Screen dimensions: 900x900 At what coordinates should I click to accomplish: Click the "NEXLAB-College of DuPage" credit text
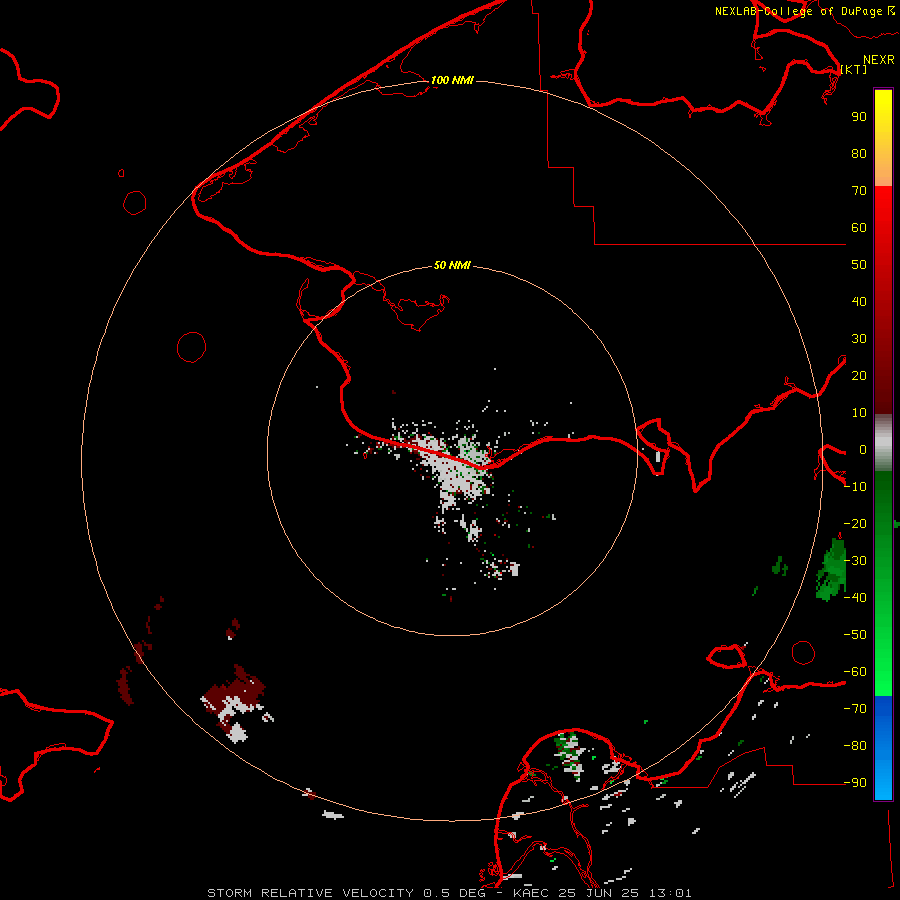tap(798, 11)
